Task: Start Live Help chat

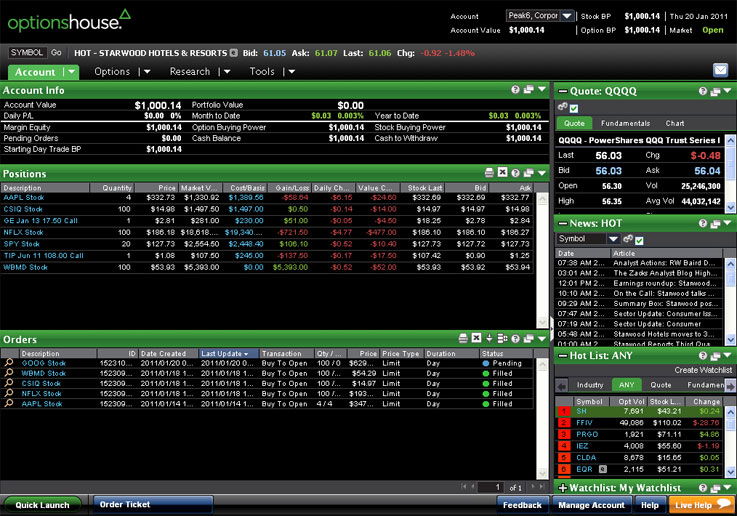Action: click(x=701, y=505)
